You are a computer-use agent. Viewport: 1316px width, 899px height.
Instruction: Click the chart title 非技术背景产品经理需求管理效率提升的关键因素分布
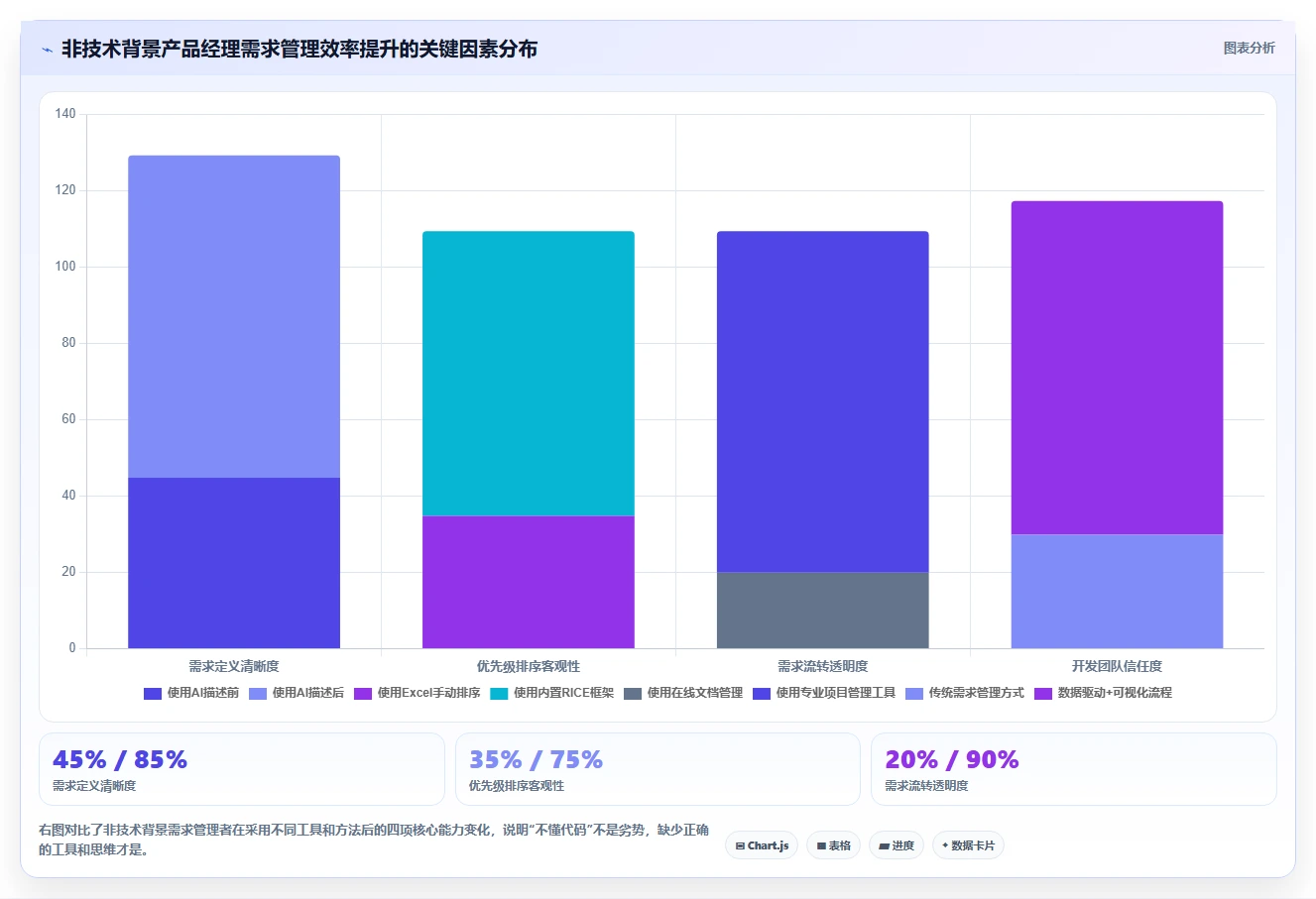[299, 49]
